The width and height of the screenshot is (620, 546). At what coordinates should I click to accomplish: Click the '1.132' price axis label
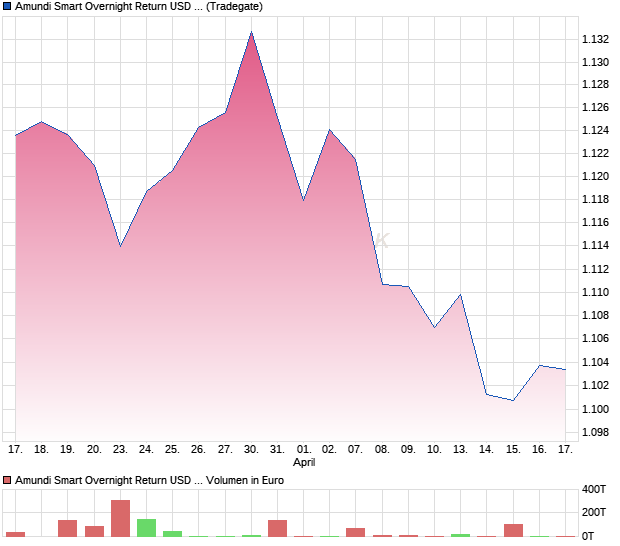(x=595, y=39)
